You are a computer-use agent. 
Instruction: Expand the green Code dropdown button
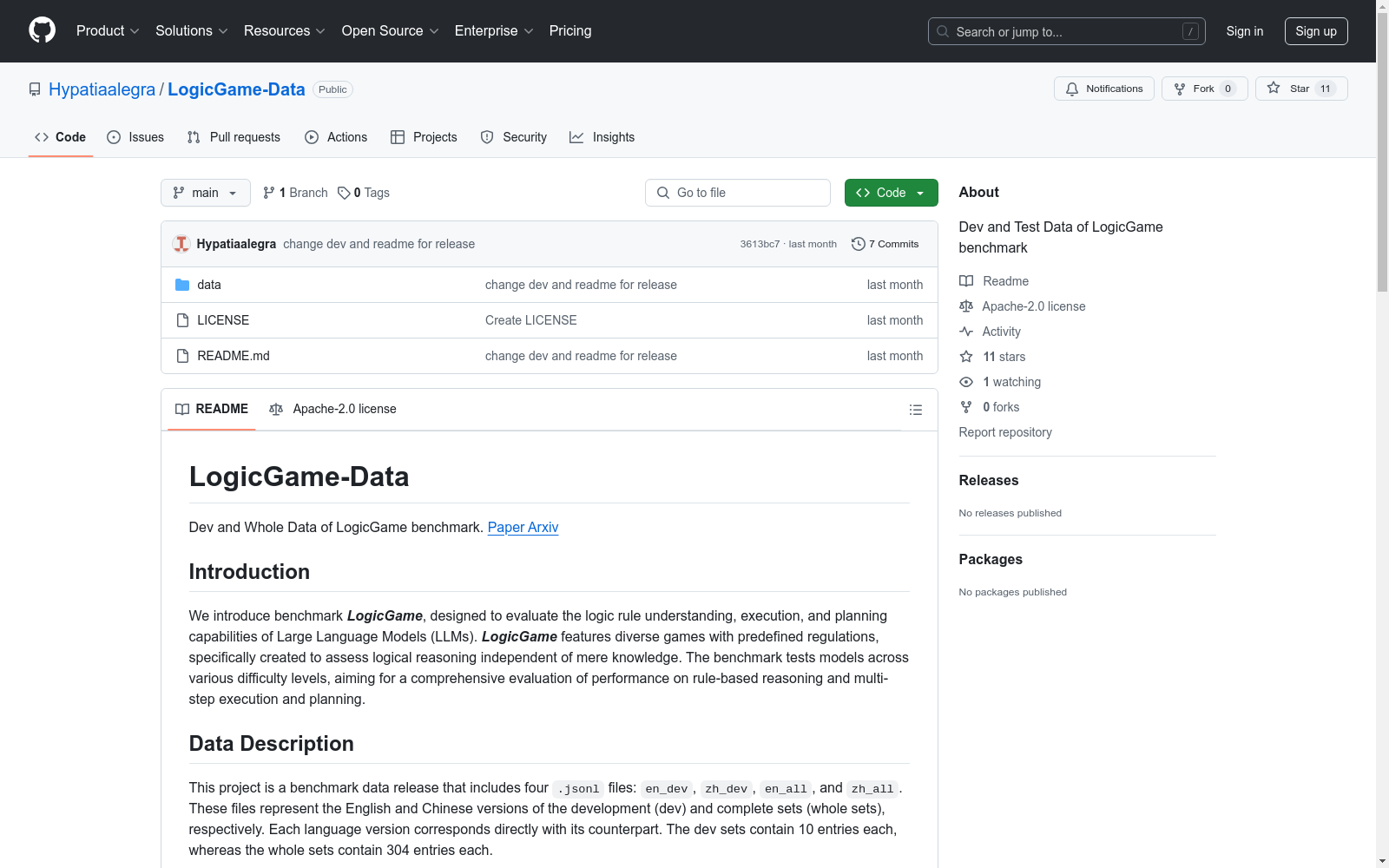[892, 193]
